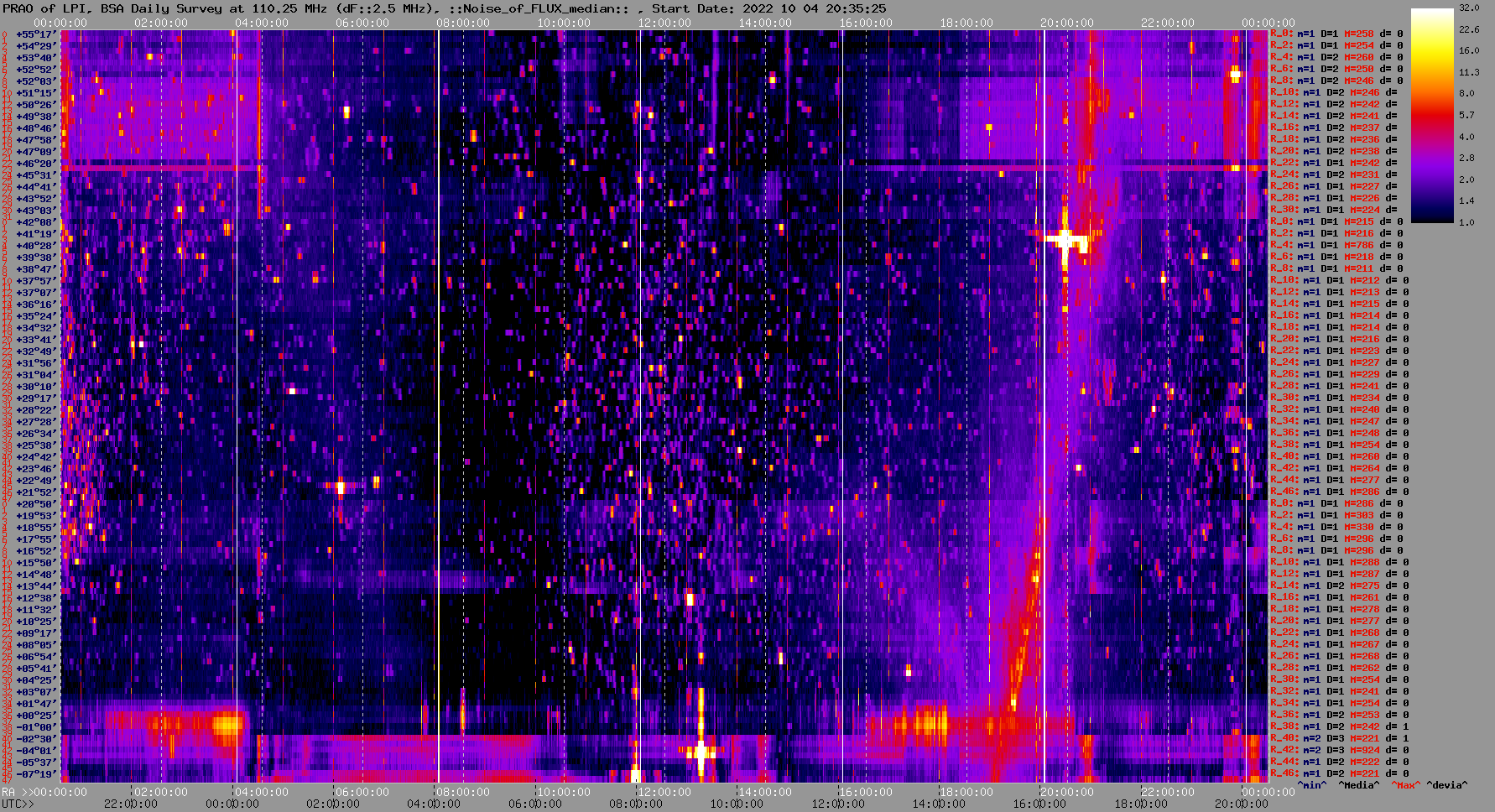
Task: Select the stats row containing "M=247"
Action: click(x=1339, y=422)
